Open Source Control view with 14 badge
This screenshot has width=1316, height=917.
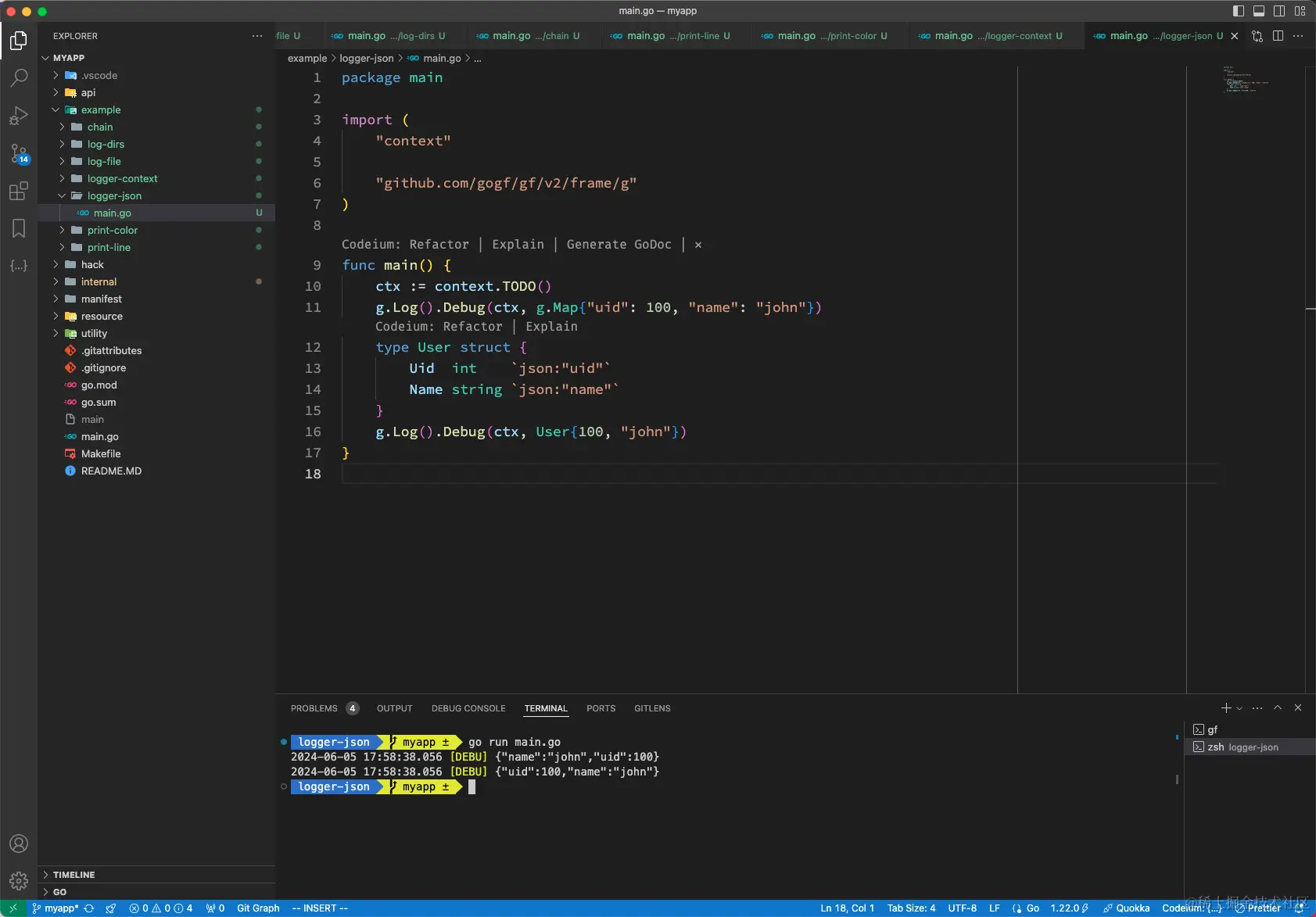coord(19,153)
